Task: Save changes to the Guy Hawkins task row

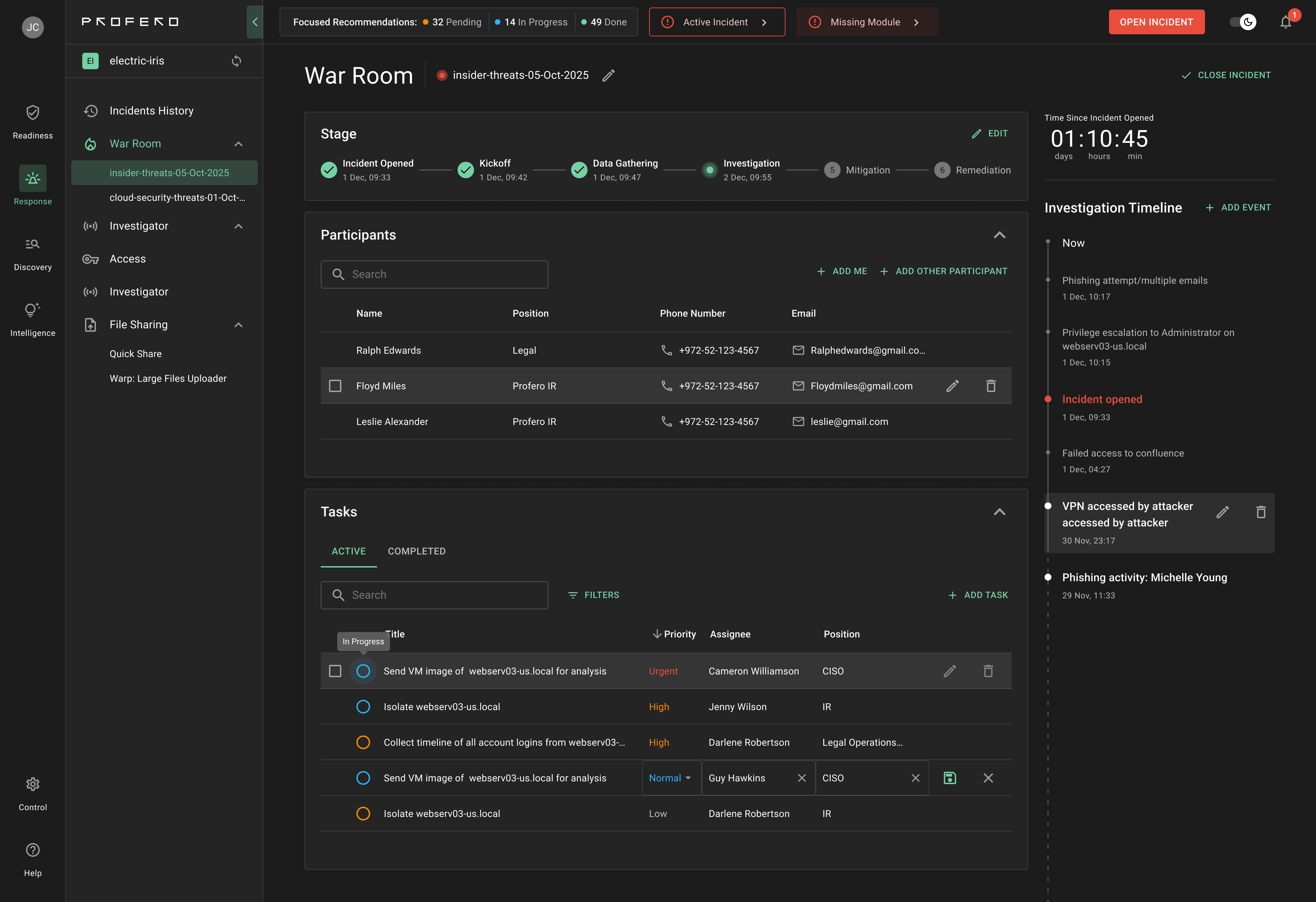Action: pyautogui.click(x=950, y=778)
